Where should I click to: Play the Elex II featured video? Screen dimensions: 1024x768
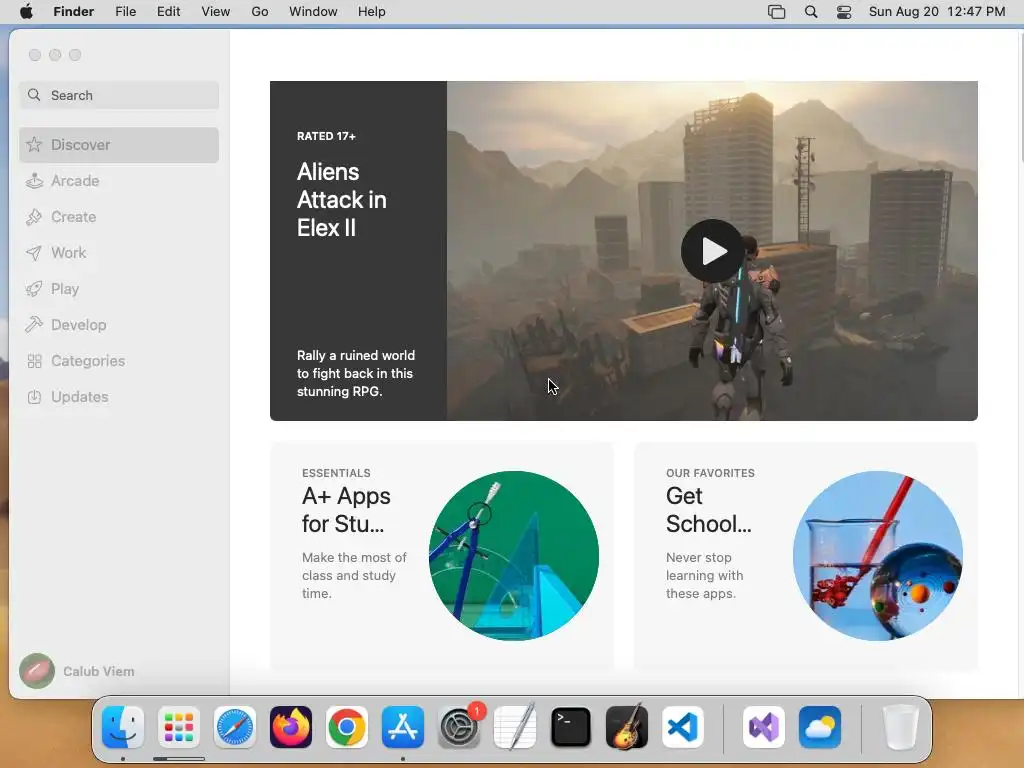712,251
